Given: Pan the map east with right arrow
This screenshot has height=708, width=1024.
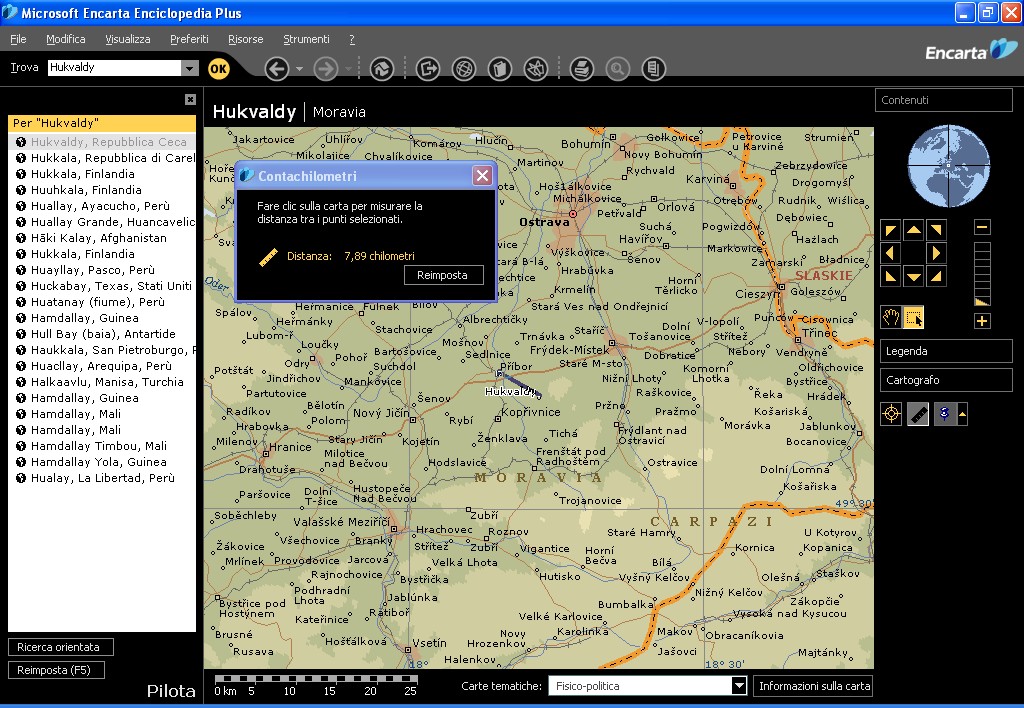Looking at the screenshot, I should (936, 253).
